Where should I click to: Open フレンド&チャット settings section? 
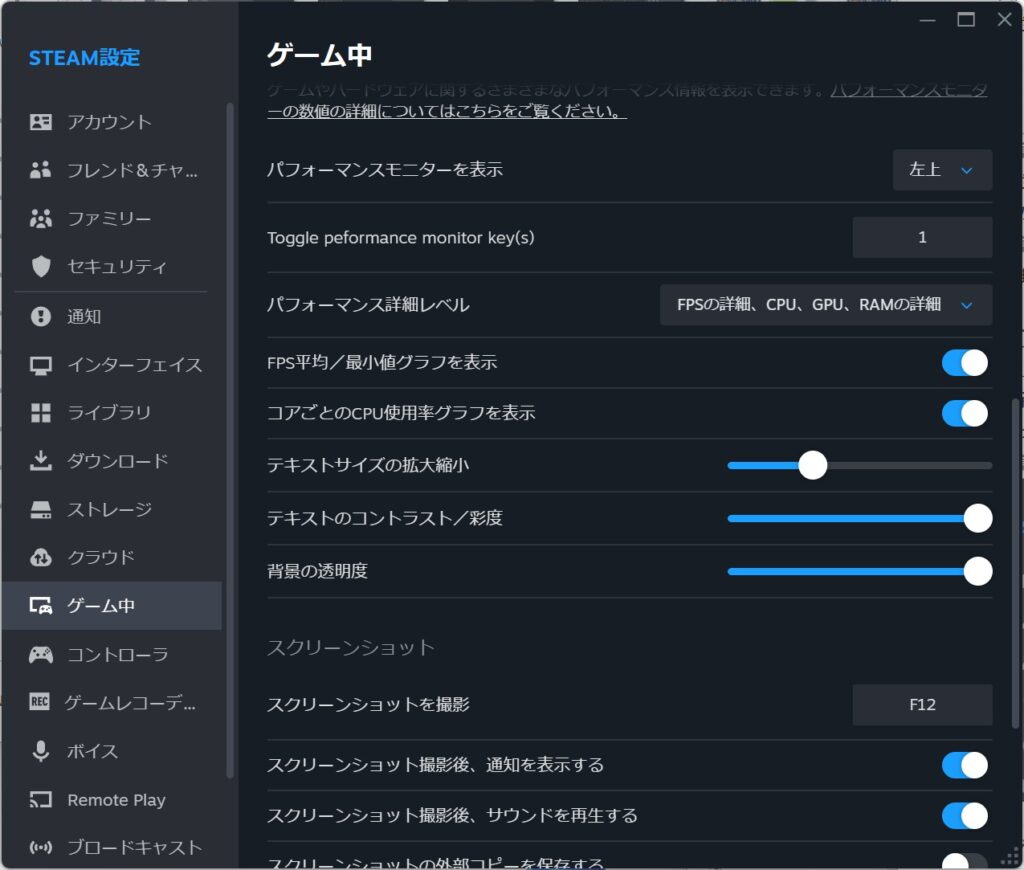[112, 170]
